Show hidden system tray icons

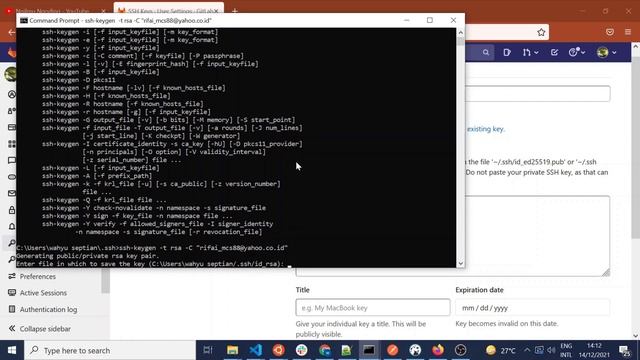(527, 350)
